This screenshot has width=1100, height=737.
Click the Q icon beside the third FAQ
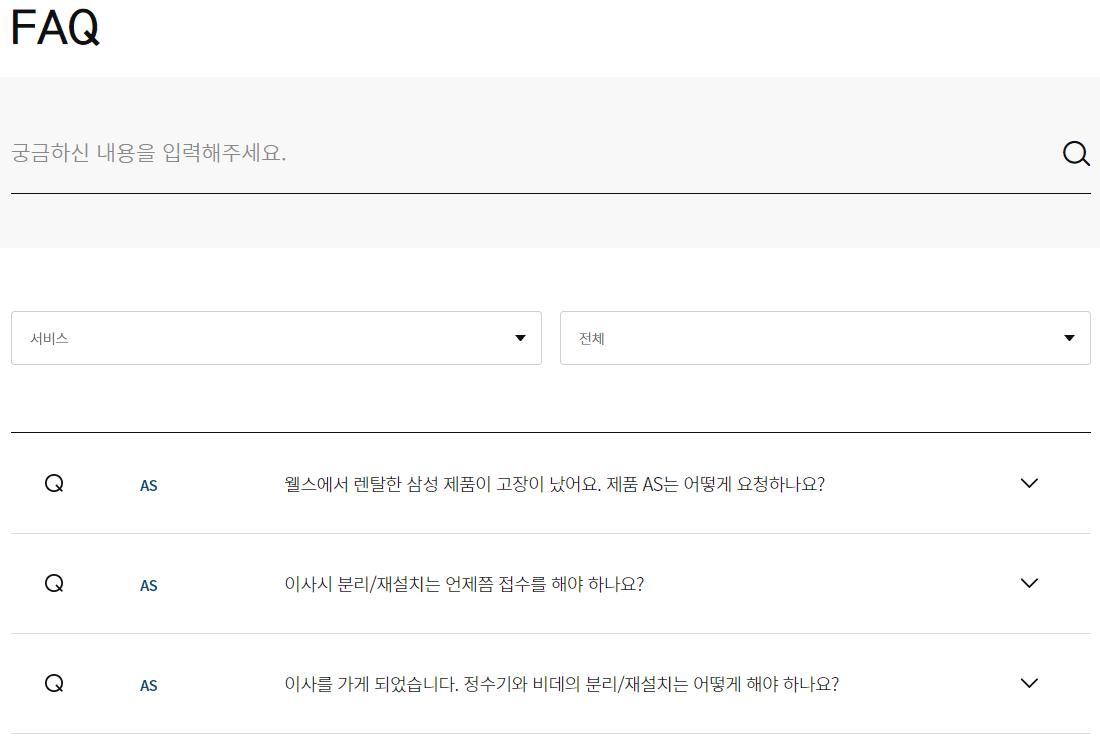[55, 684]
